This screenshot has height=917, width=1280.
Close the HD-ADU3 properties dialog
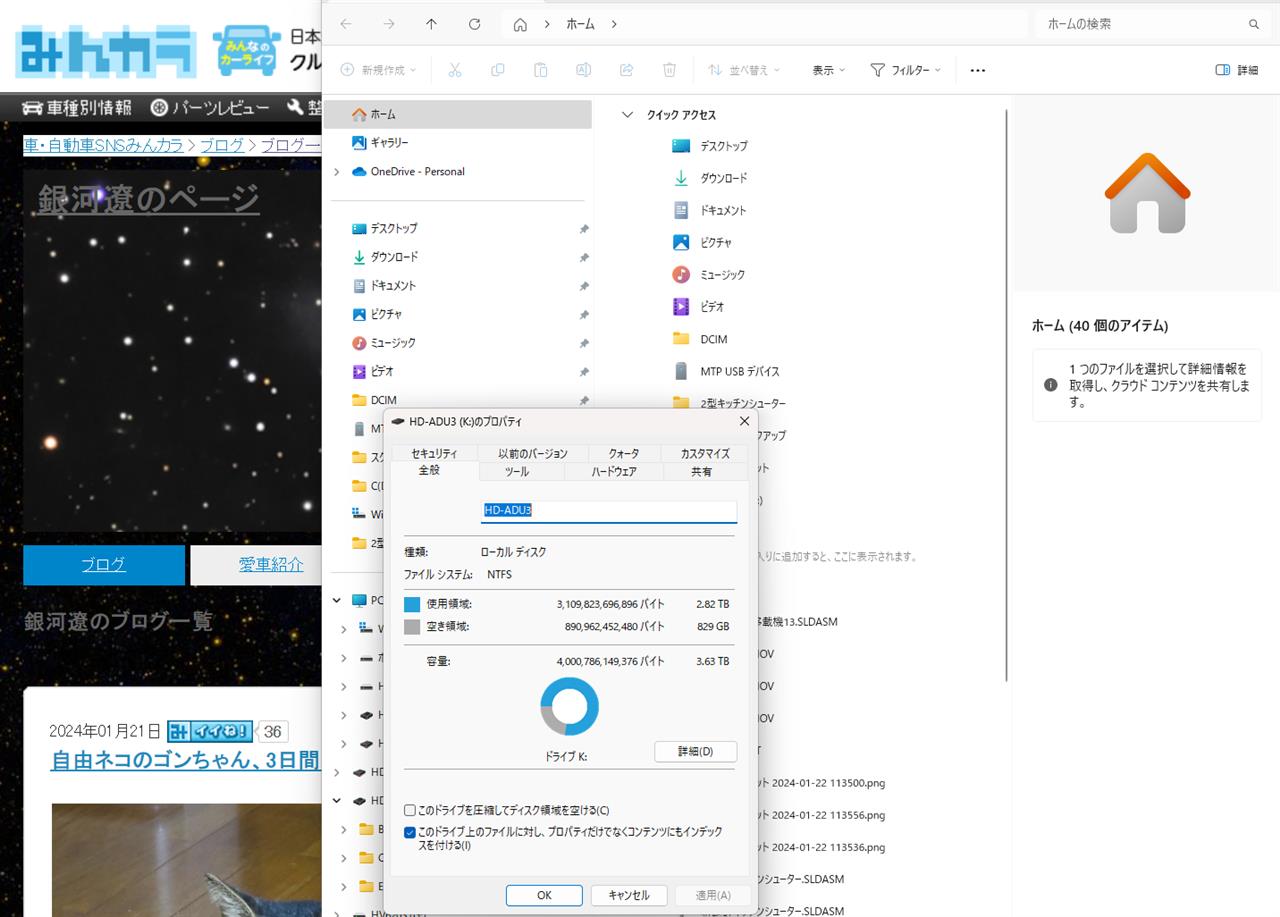point(744,422)
